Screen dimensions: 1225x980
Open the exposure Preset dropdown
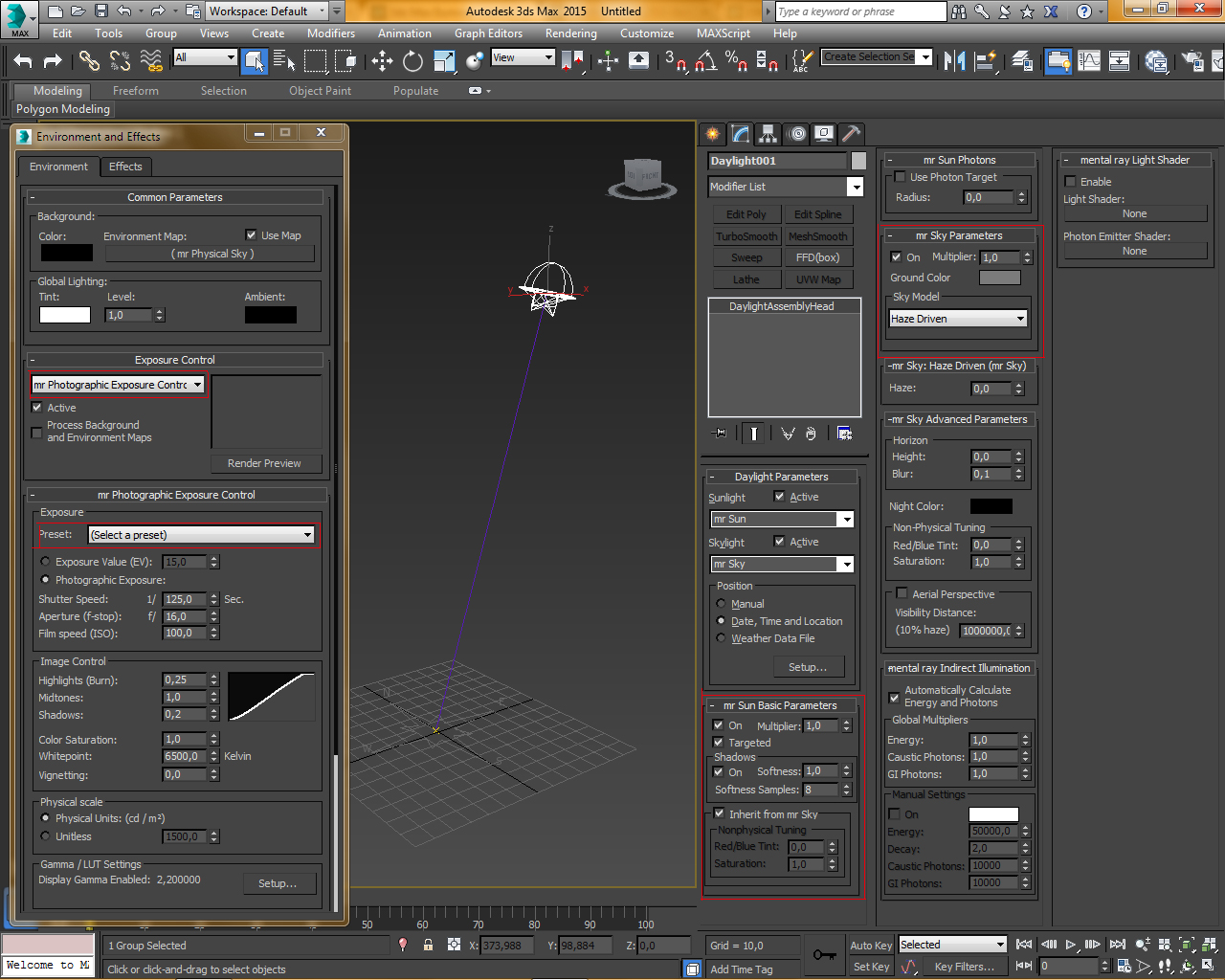[201, 535]
